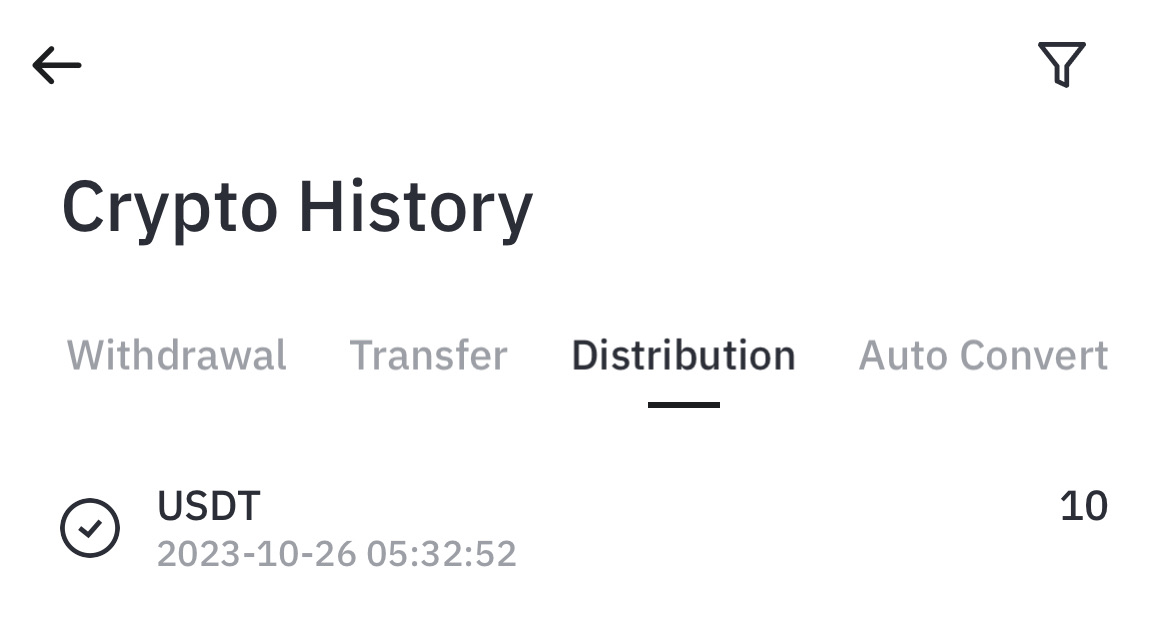Open the filter funnel icon
Viewport: 1170px width, 634px height.
[1061, 65]
